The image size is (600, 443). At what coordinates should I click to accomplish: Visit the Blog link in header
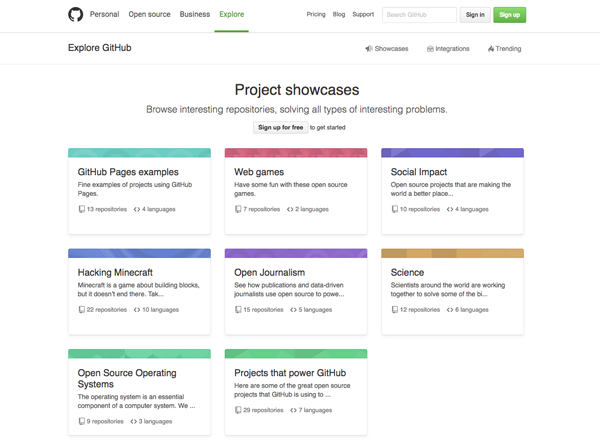coord(339,15)
